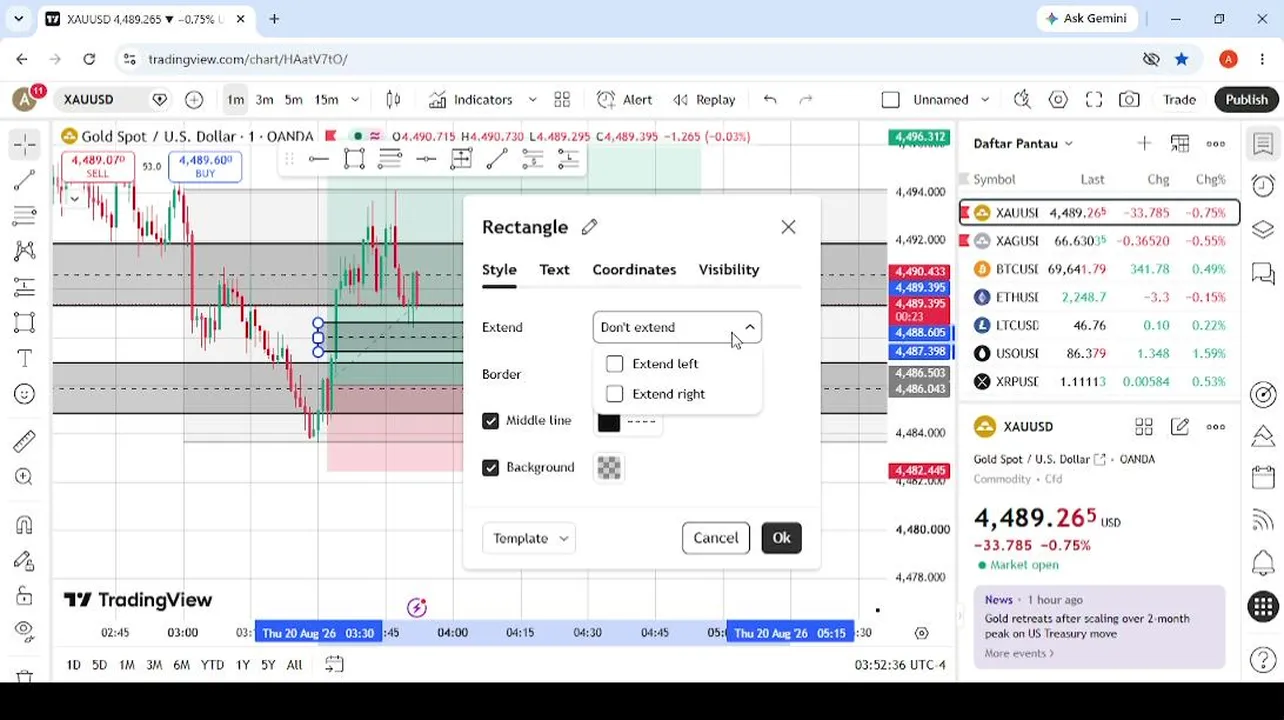Open the chats panel in right sidebar
Screen dimensions: 1284x720
coord(1263,272)
